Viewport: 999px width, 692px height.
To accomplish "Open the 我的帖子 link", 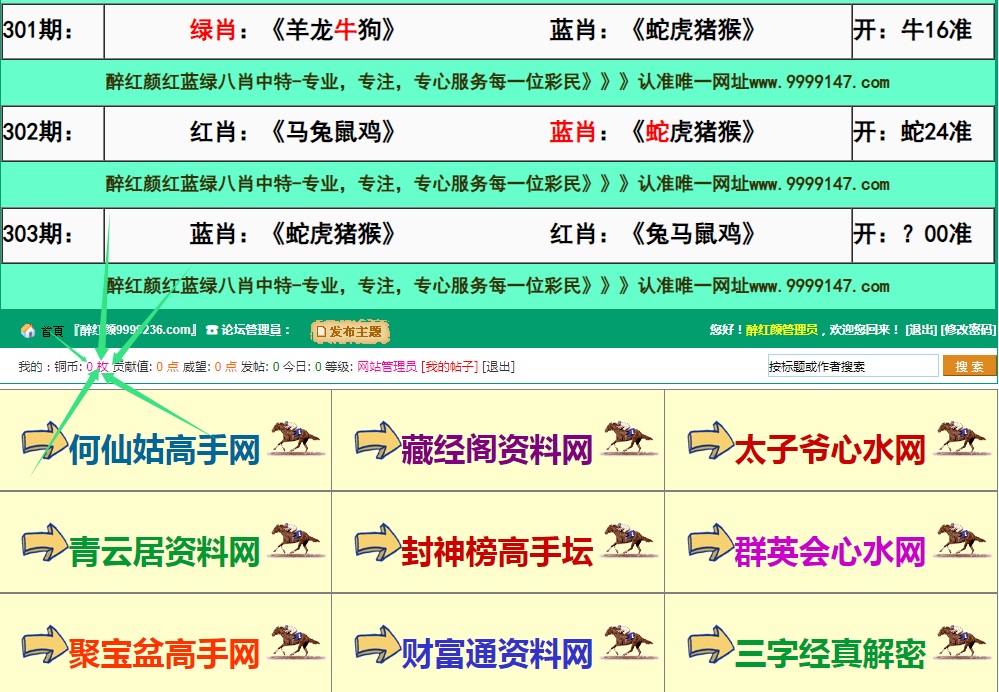I will click(x=449, y=367).
